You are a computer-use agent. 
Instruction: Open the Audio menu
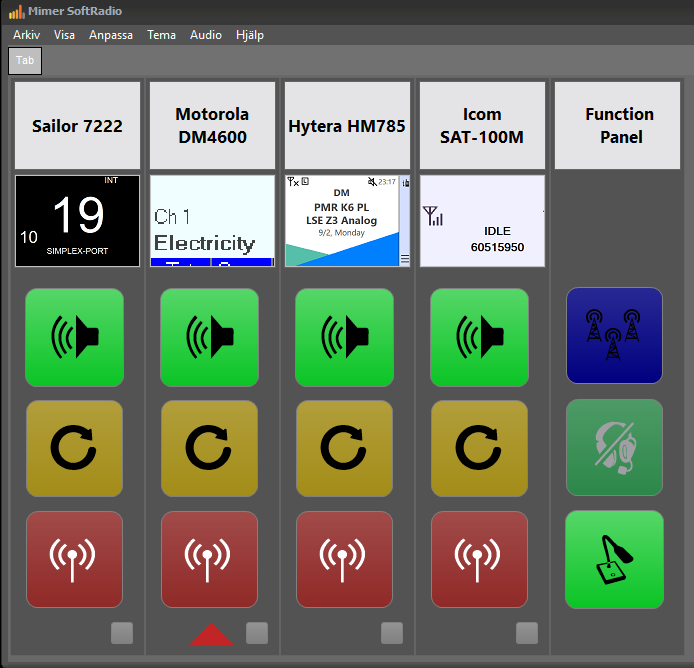(206, 35)
